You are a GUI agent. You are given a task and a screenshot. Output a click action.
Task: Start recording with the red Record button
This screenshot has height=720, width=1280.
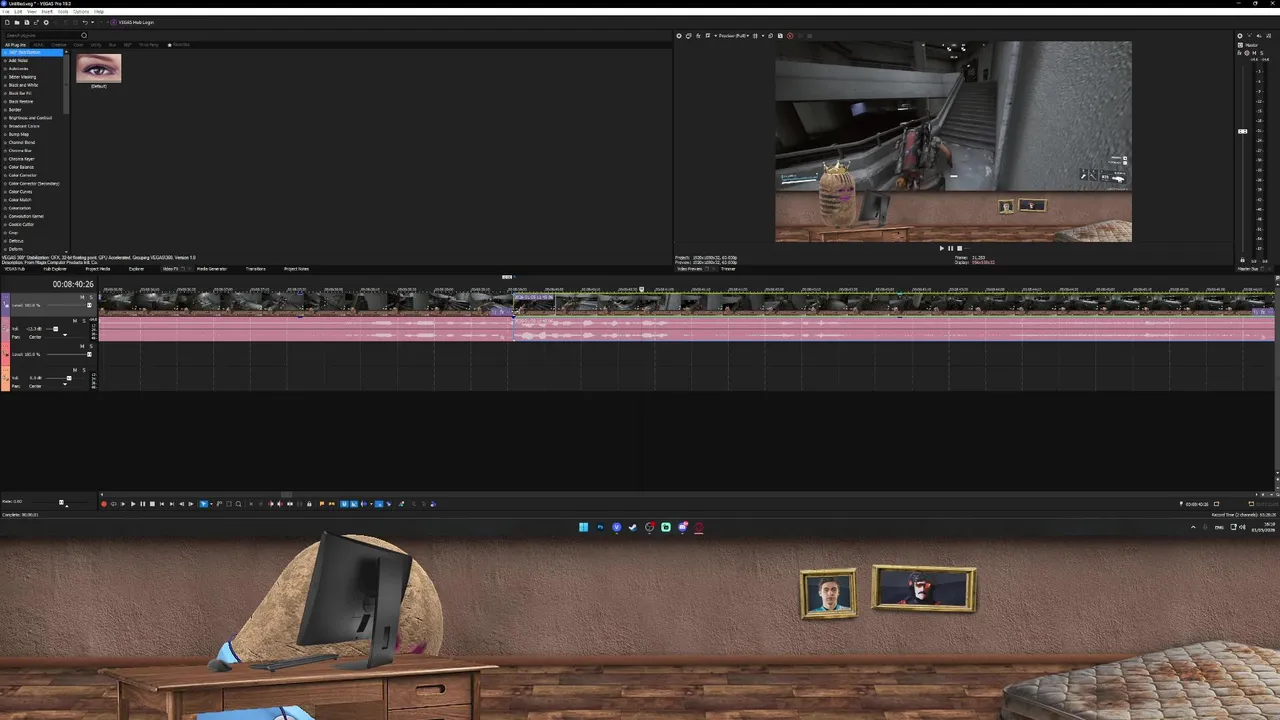[104, 504]
